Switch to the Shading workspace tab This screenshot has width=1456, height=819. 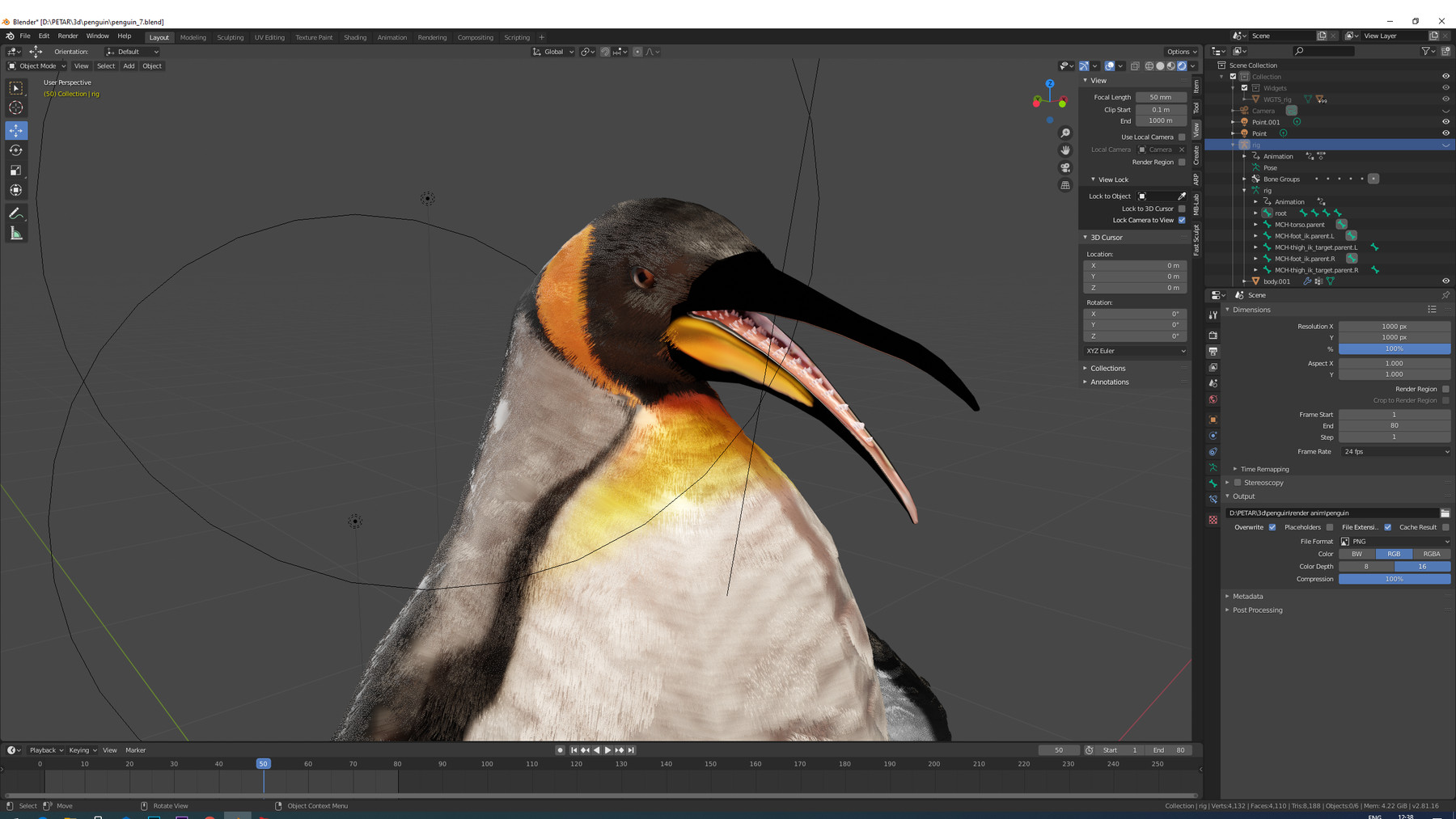coord(354,37)
